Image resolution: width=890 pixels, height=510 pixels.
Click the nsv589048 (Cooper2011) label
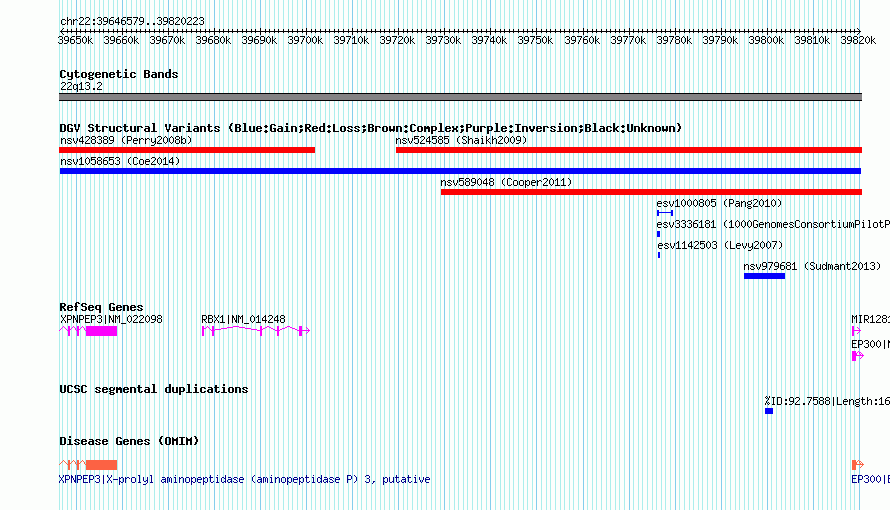pyautogui.click(x=506, y=182)
